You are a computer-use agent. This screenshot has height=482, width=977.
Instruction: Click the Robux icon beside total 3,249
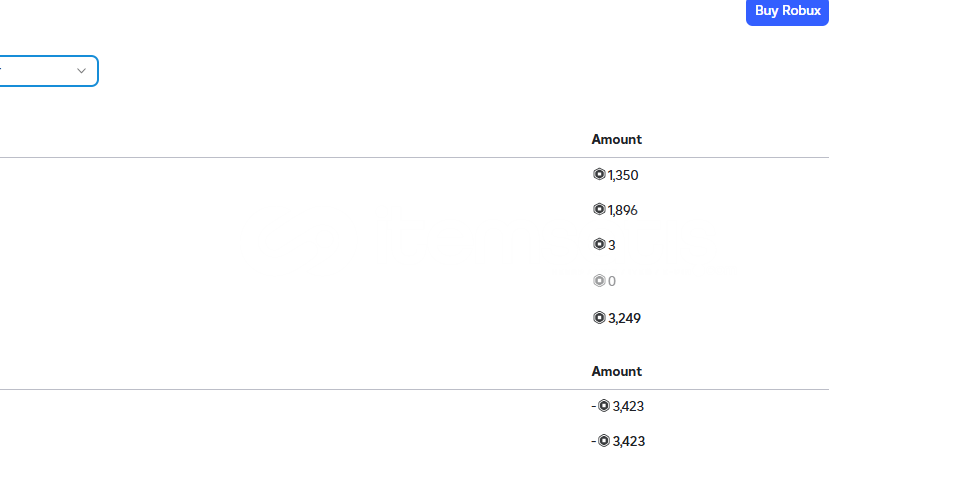tap(599, 318)
